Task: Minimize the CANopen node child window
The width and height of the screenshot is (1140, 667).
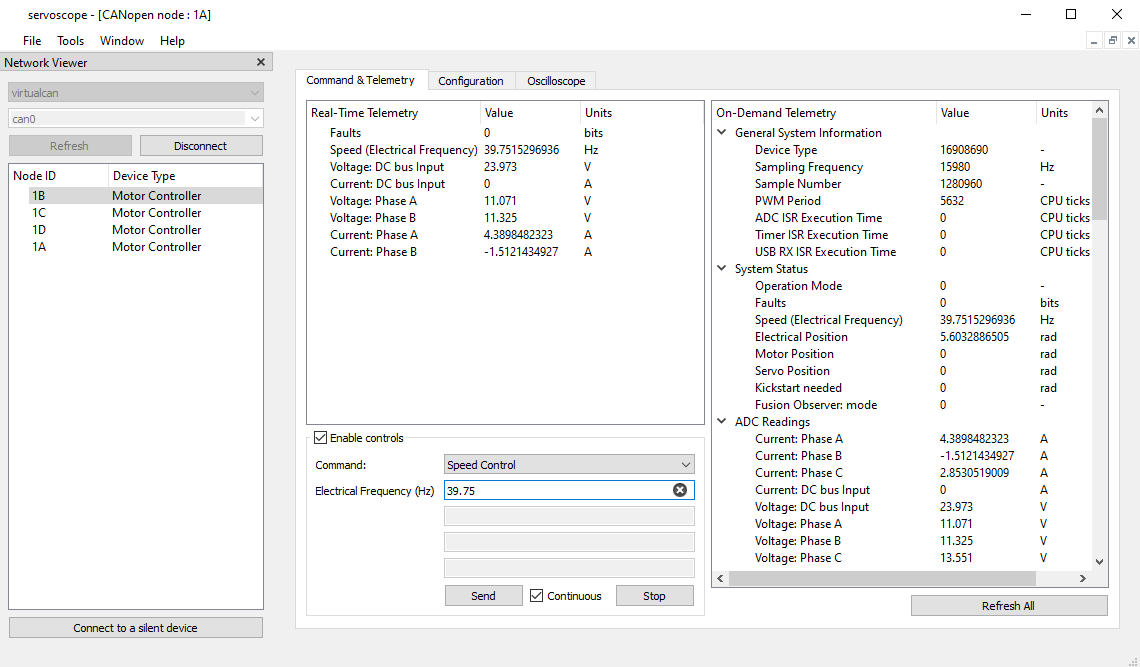Action: pyautogui.click(x=1094, y=39)
